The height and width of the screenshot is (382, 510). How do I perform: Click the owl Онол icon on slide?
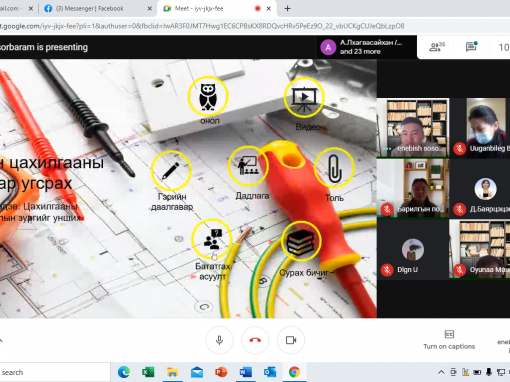tap(208, 96)
